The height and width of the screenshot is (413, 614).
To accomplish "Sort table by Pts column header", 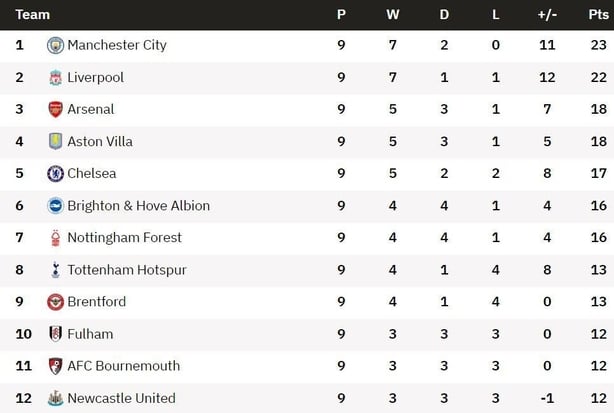I will tap(598, 14).
